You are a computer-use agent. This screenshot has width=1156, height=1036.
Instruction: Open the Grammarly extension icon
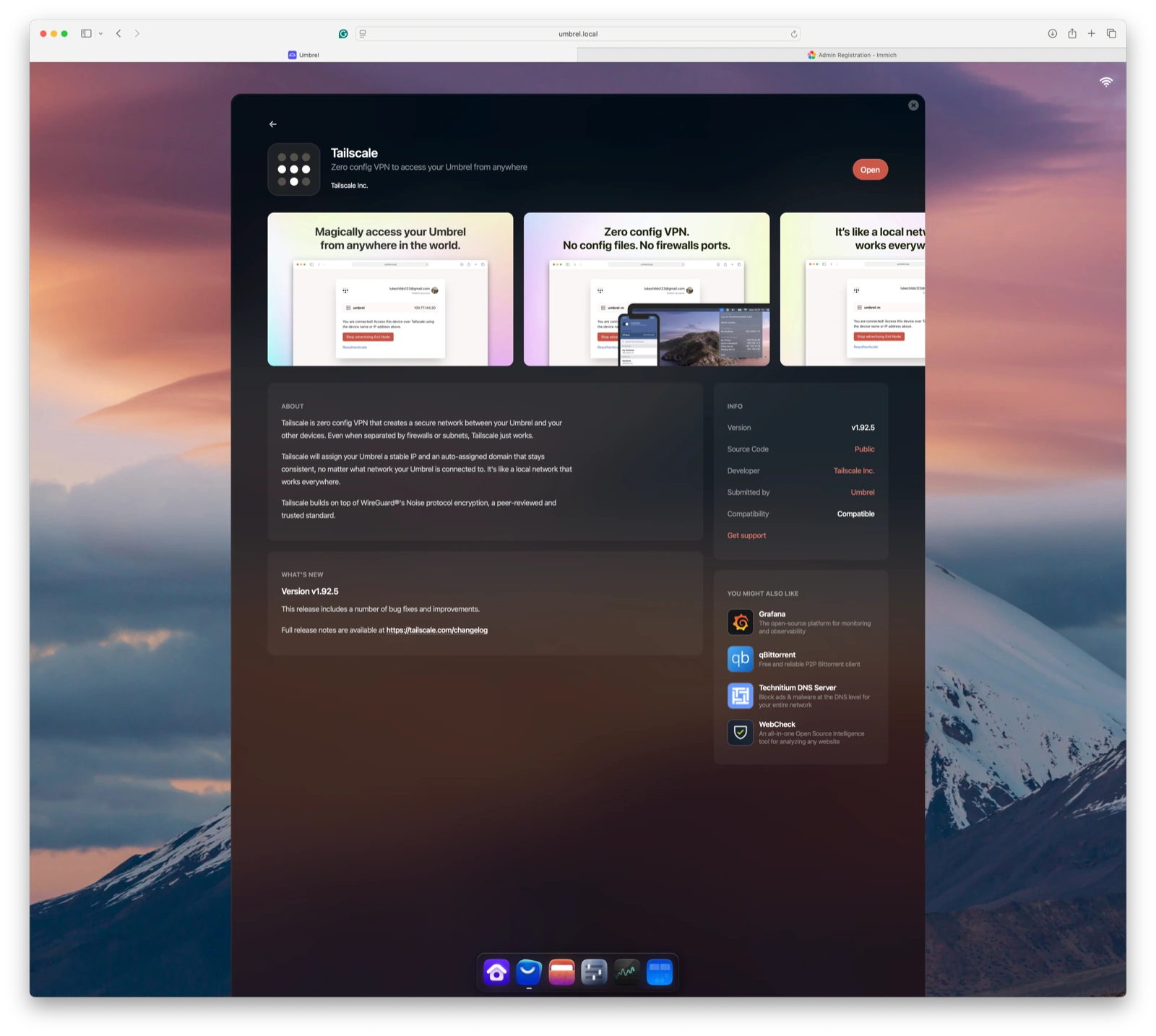[x=343, y=34]
